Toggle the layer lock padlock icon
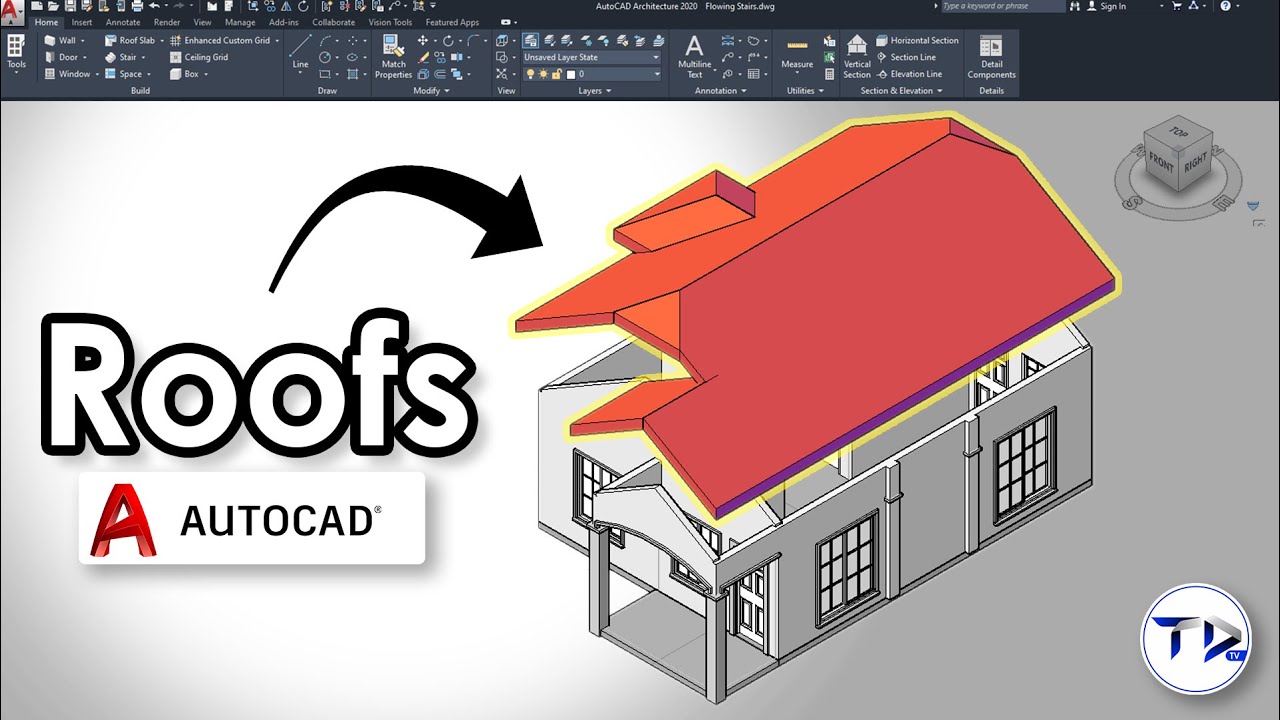1280x720 pixels. (x=556, y=74)
